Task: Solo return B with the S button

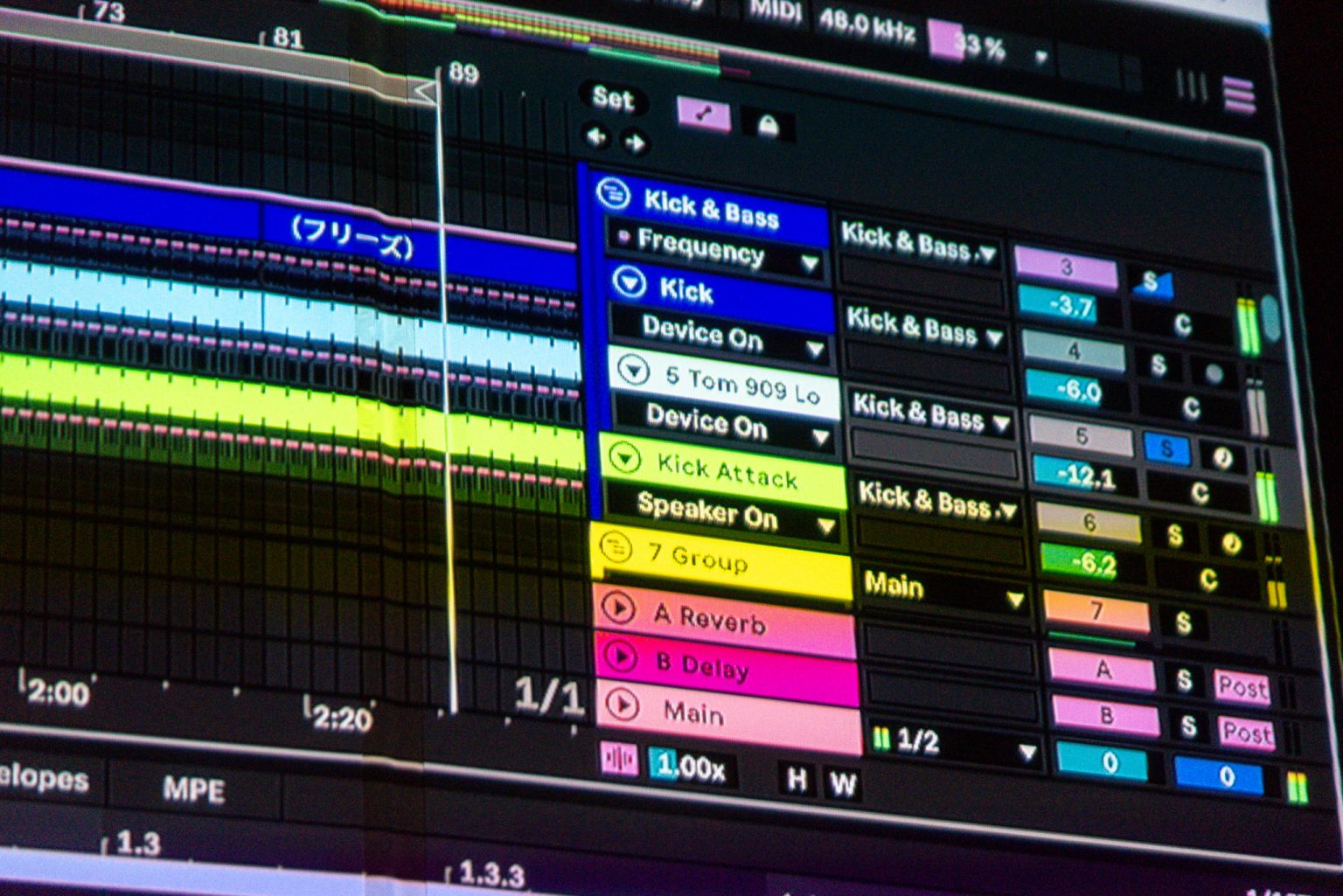Action: 1189,726
